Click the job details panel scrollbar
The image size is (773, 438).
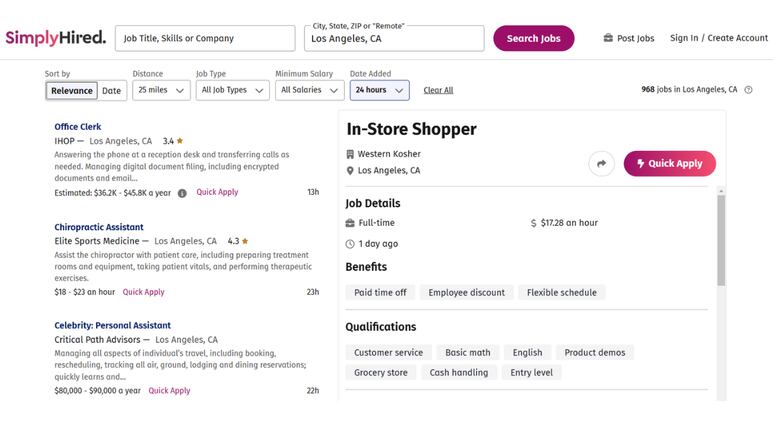point(721,241)
